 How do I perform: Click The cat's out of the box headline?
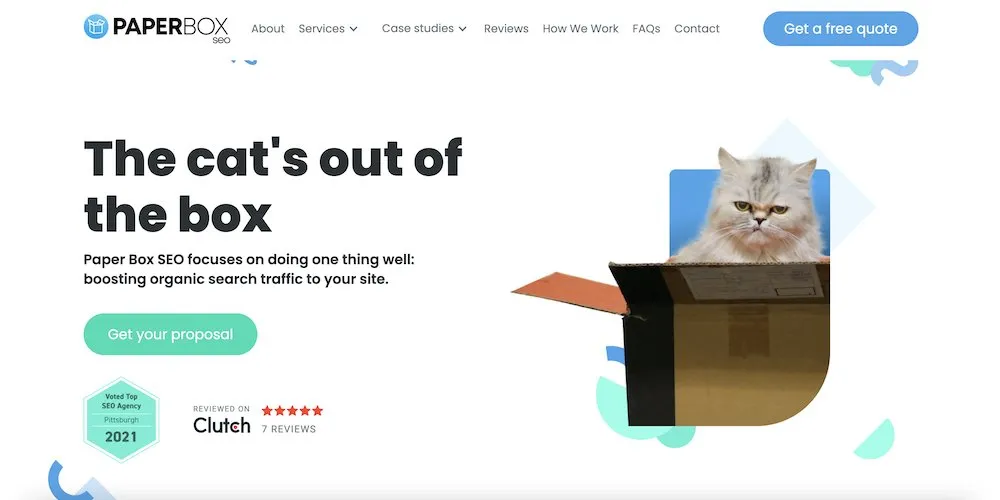pos(273,186)
